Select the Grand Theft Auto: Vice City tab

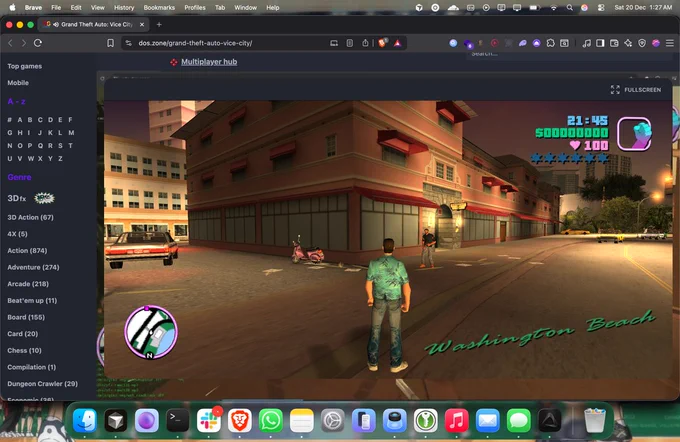94,25
